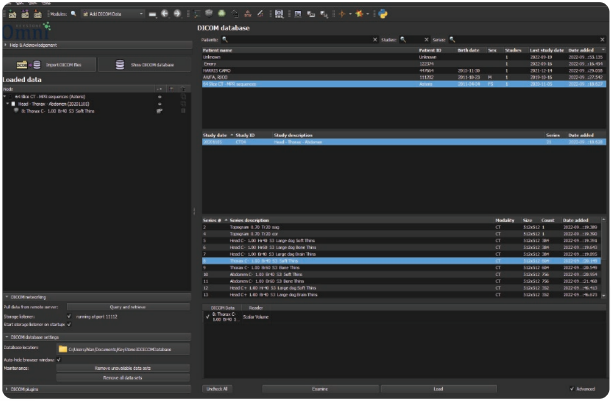Screen dimensions: 611x401
Task: Click the crosshair toolbar icon
Action: coord(344,15)
